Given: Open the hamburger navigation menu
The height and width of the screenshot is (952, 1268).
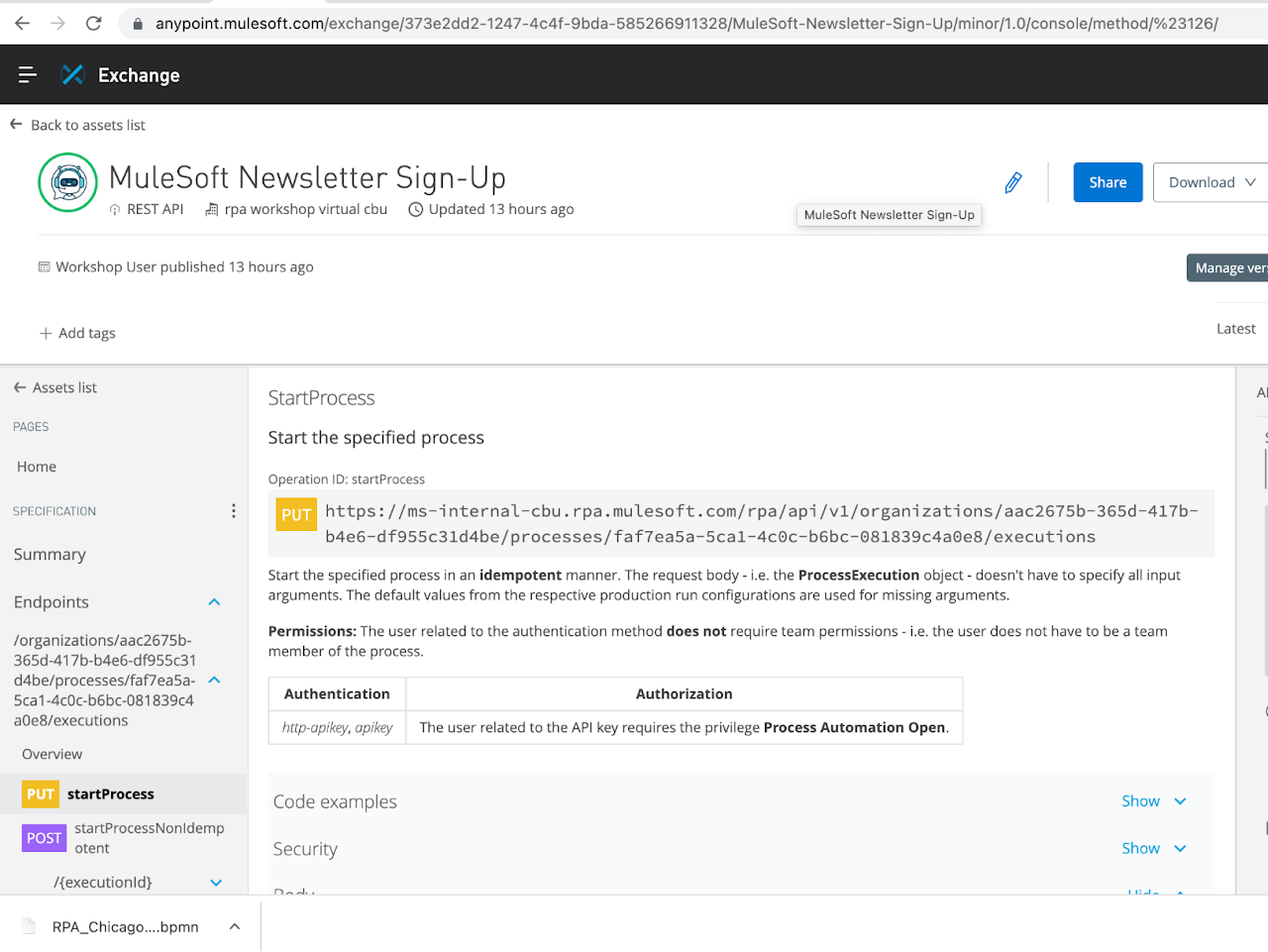Looking at the screenshot, I should tap(28, 75).
